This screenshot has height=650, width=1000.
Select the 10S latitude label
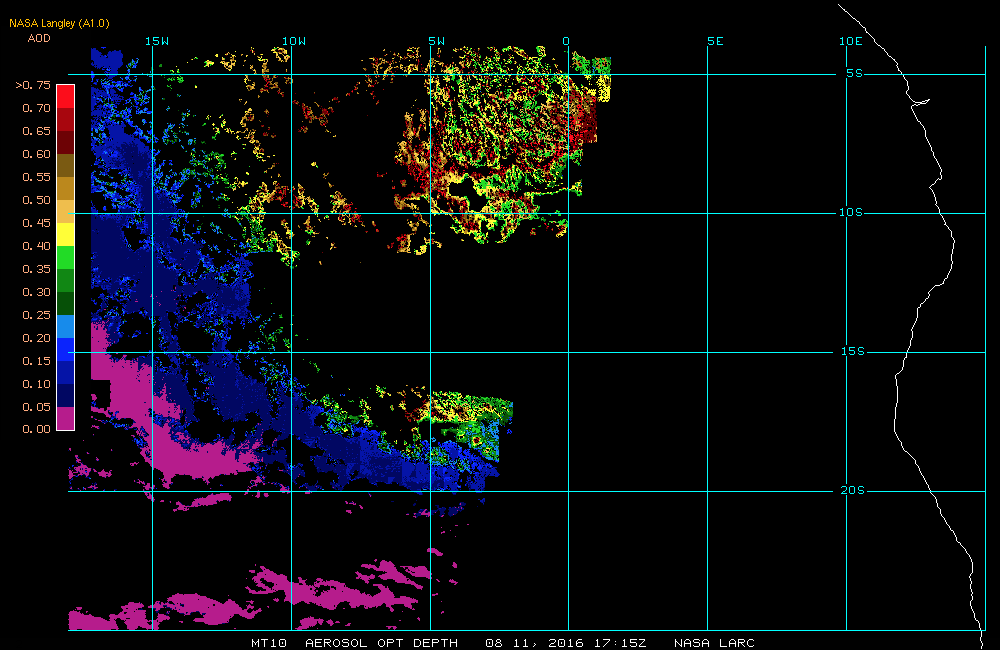pyautogui.click(x=851, y=212)
